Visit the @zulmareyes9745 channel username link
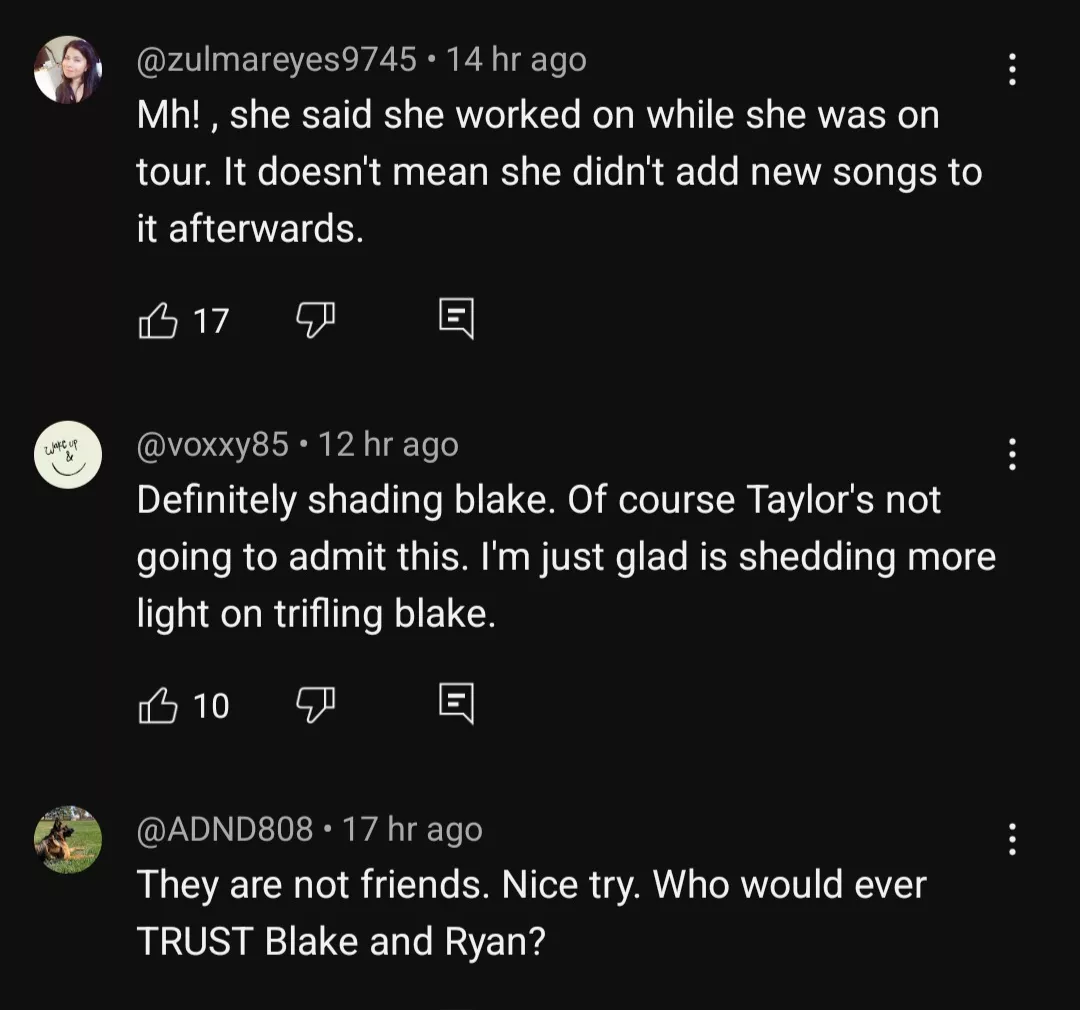Viewport: 1080px width, 1010px height. tap(276, 60)
